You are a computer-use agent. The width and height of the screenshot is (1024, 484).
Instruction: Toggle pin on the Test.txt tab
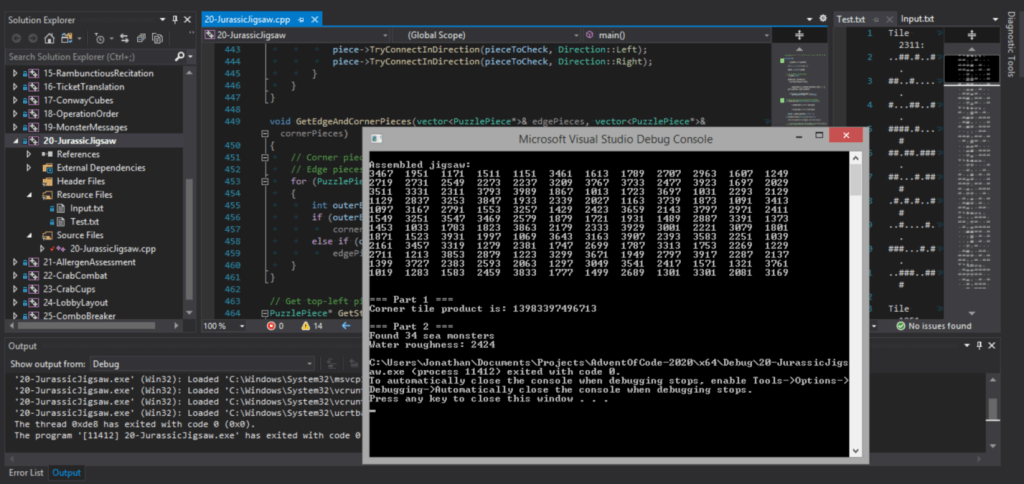[874, 20]
